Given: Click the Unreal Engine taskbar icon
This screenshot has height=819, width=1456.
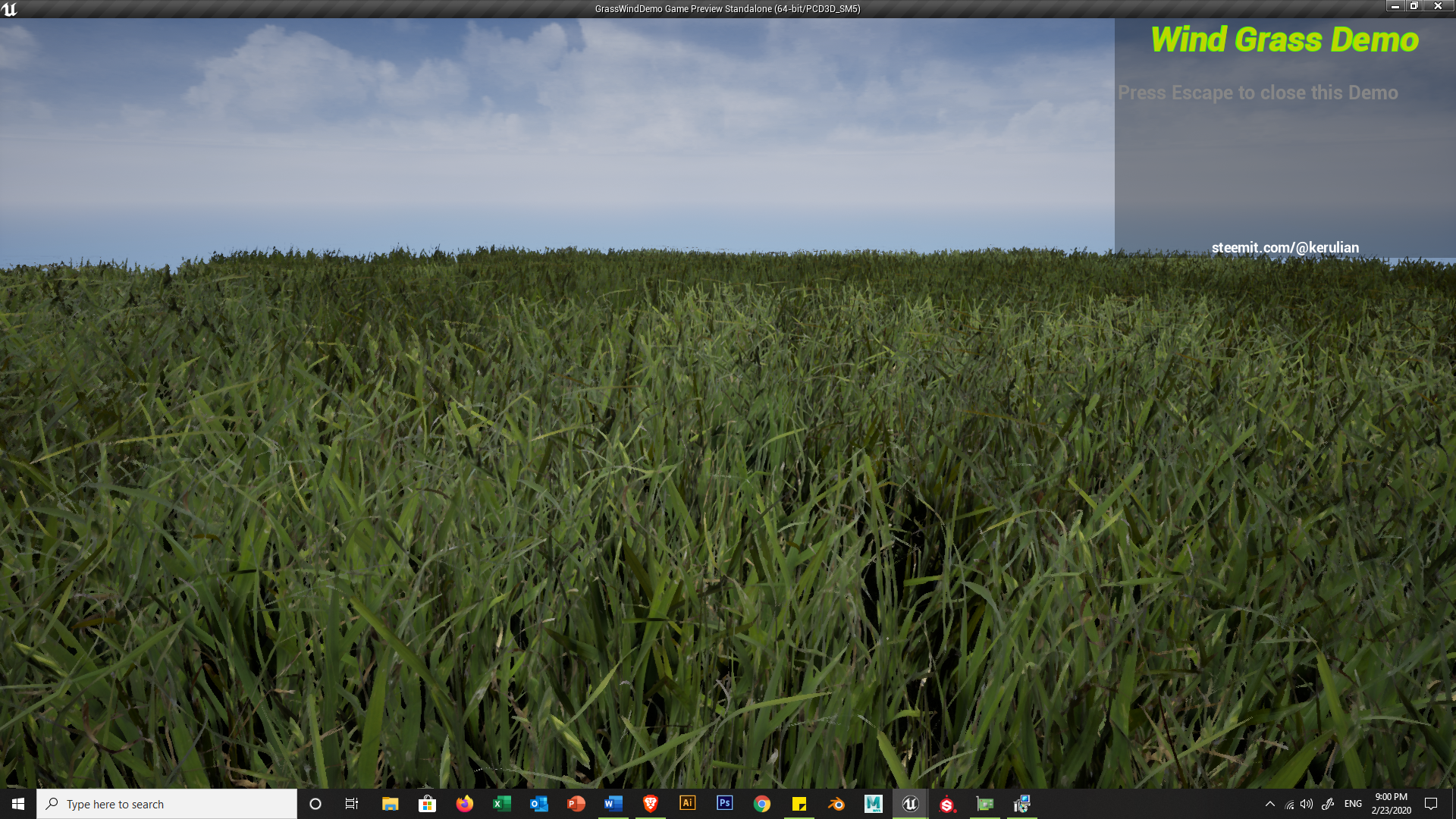Looking at the screenshot, I should pos(910,804).
